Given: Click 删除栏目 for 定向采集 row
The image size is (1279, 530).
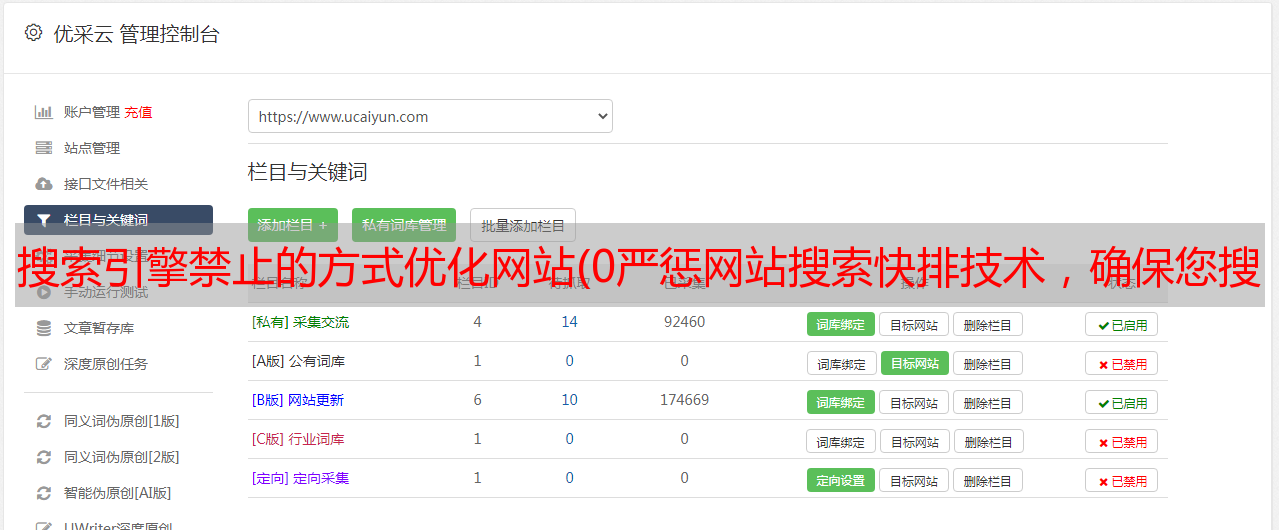Looking at the screenshot, I should coord(988,480).
